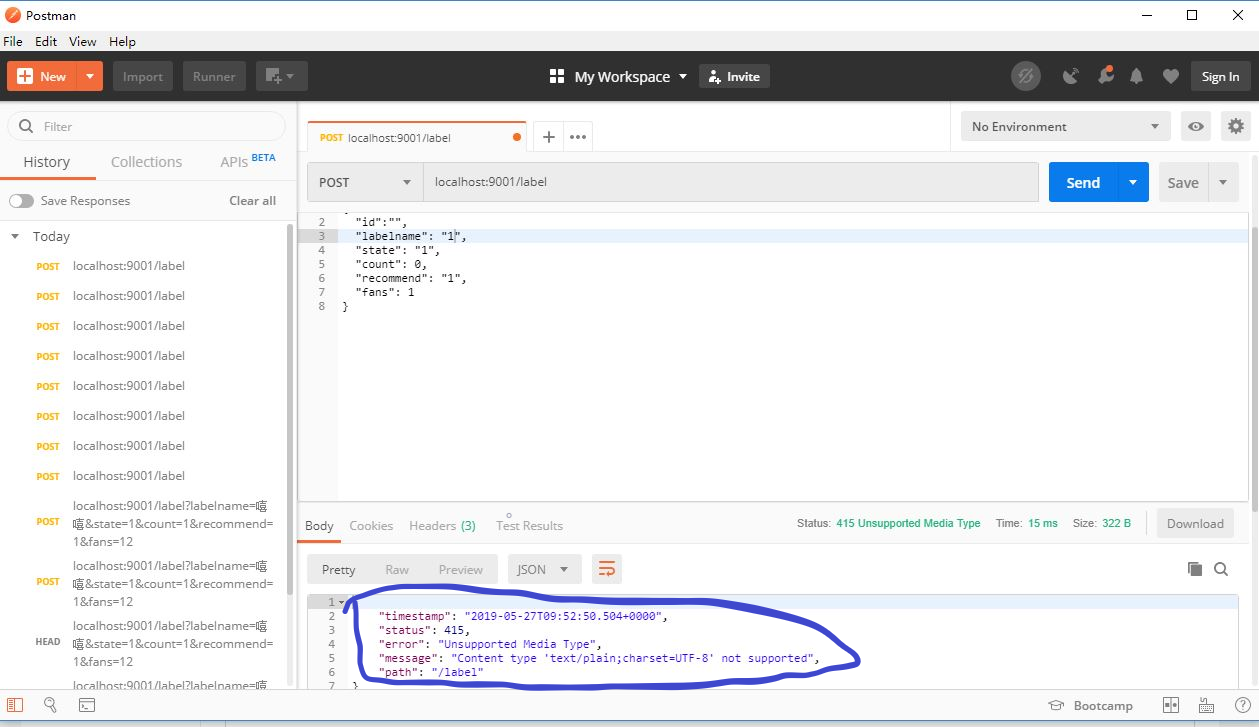Open the New button dropdown arrow
Image resolution: width=1259 pixels, height=727 pixels.
[90, 76]
